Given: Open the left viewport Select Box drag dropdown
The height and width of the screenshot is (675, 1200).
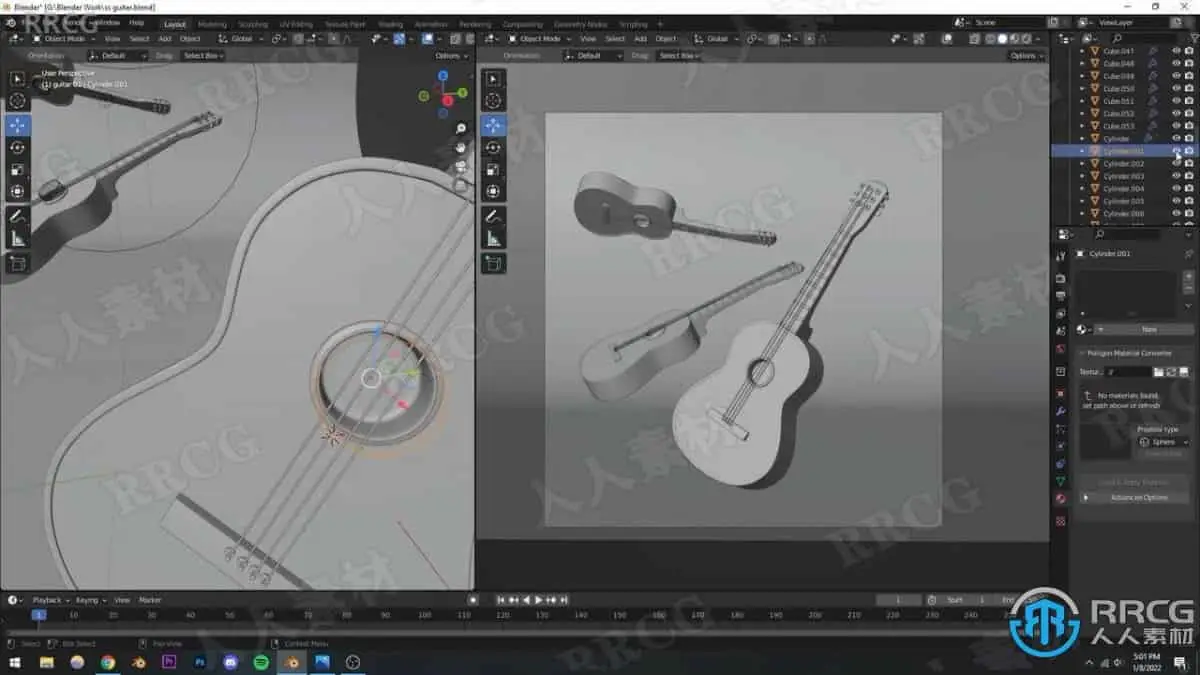Looking at the screenshot, I should pyautogui.click(x=203, y=56).
